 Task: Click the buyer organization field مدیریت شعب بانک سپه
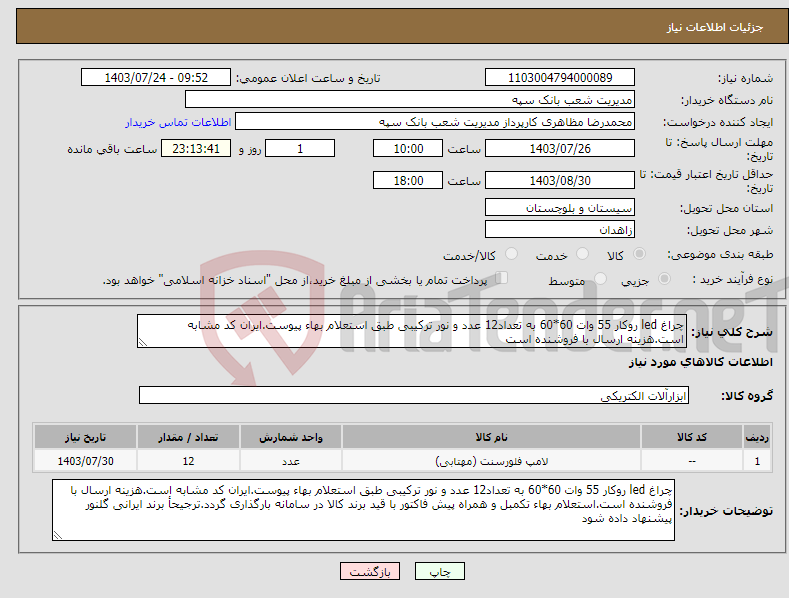coord(410,100)
